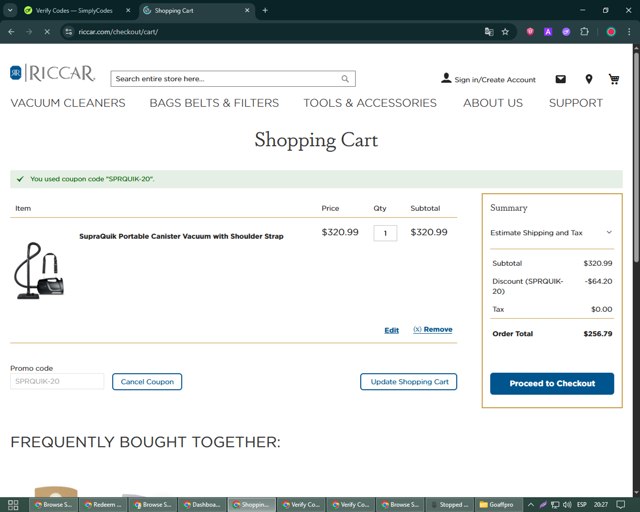Screen dimensions: 640x512
Task: Click the red shield extension icon
Action: coord(530,31)
